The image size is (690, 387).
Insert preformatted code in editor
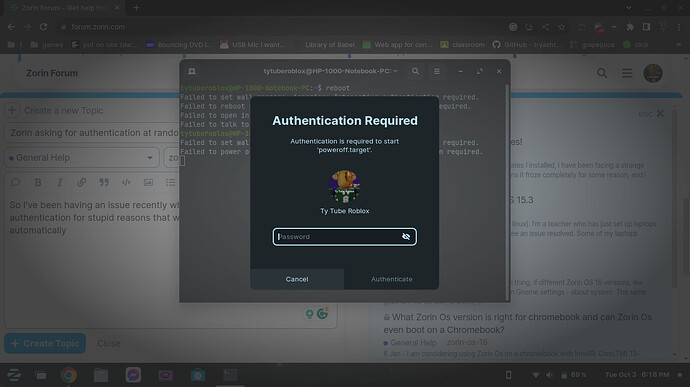[x=126, y=182]
